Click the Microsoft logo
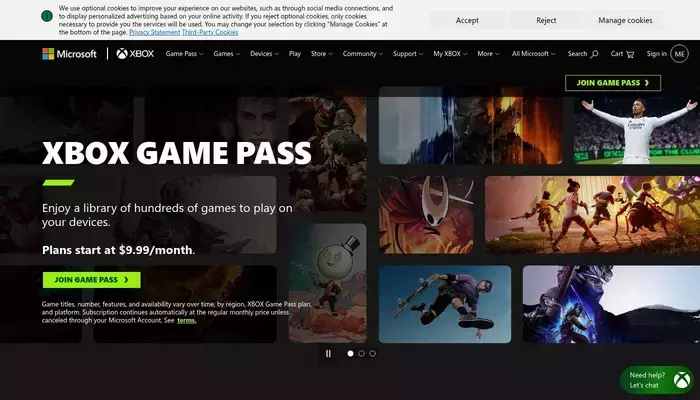 69,54
